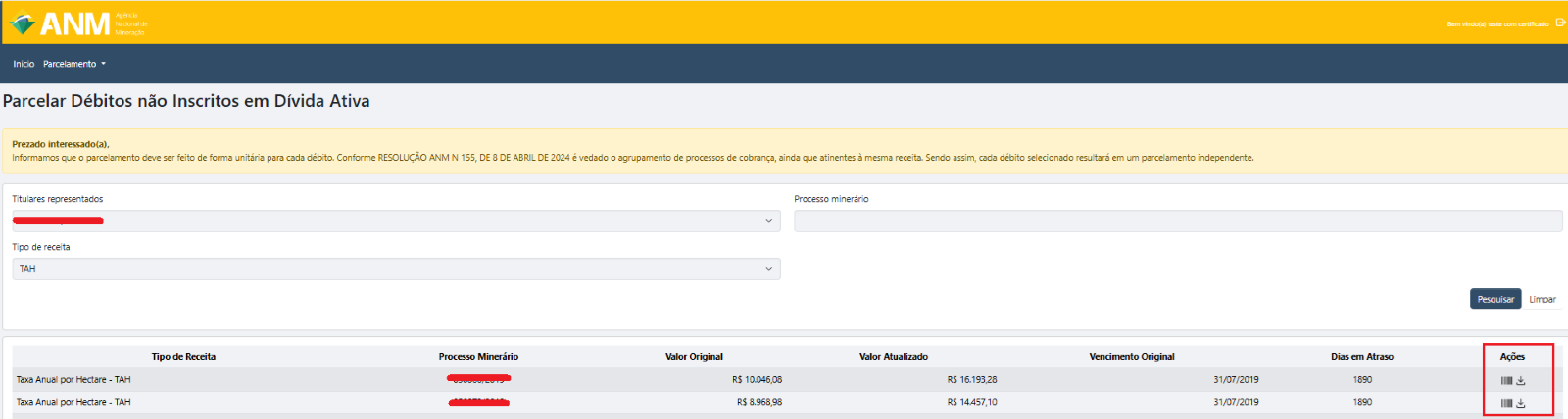The width and height of the screenshot is (1568, 419).
Task: Click the Bem vindo(a) welcome text
Action: [x=1497, y=23]
